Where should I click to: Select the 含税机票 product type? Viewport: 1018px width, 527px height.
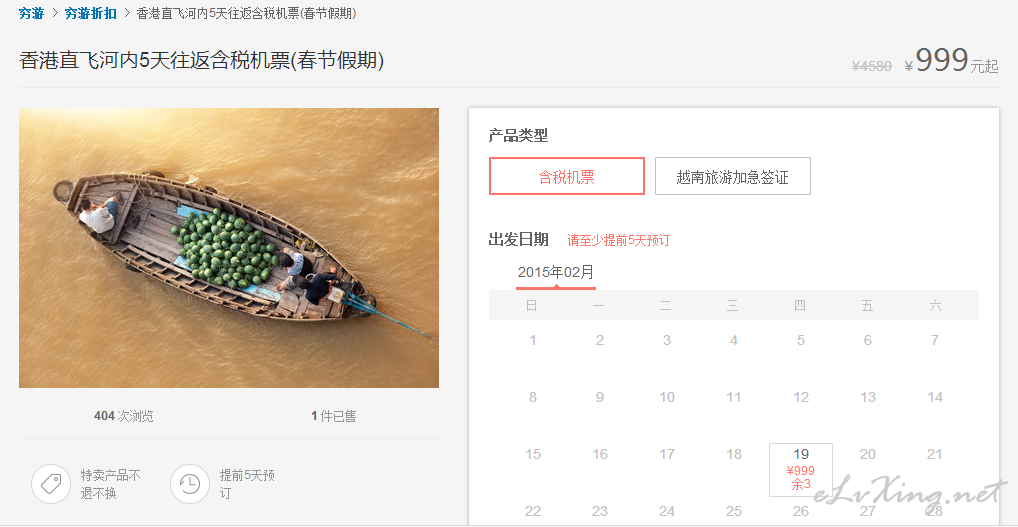click(567, 176)
